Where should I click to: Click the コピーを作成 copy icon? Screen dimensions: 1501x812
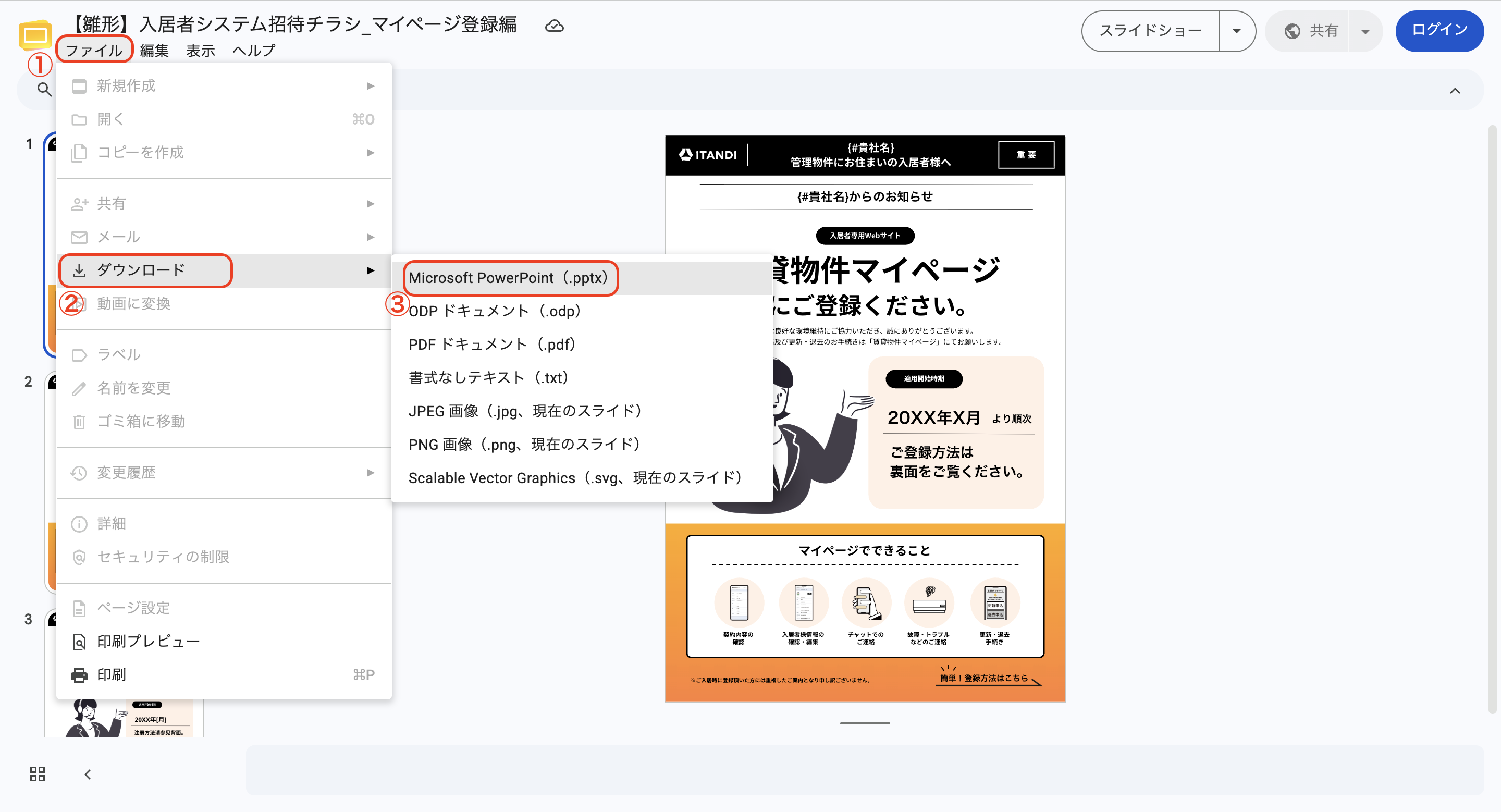(79, 153)
